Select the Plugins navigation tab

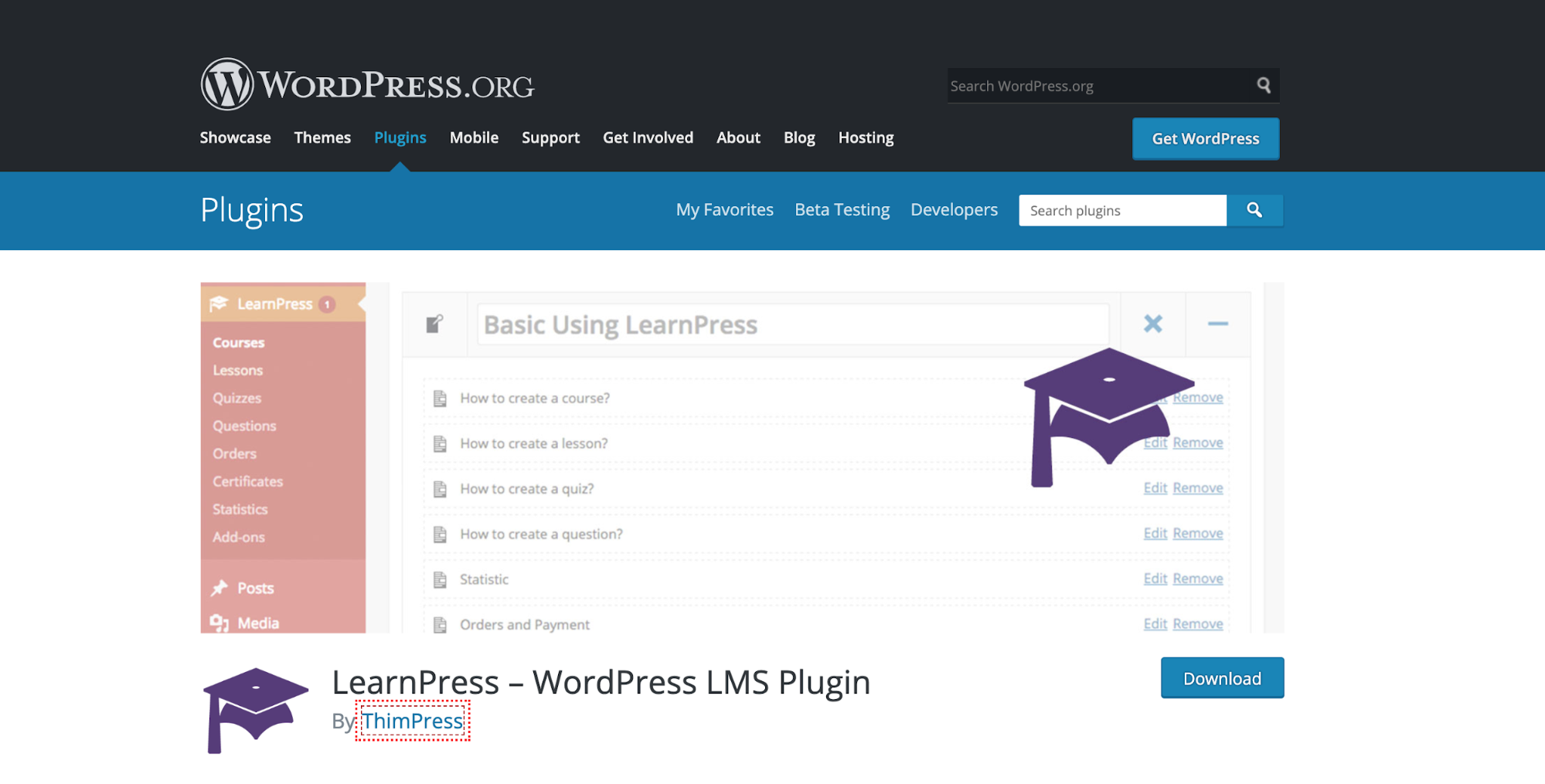pos(400,137)
